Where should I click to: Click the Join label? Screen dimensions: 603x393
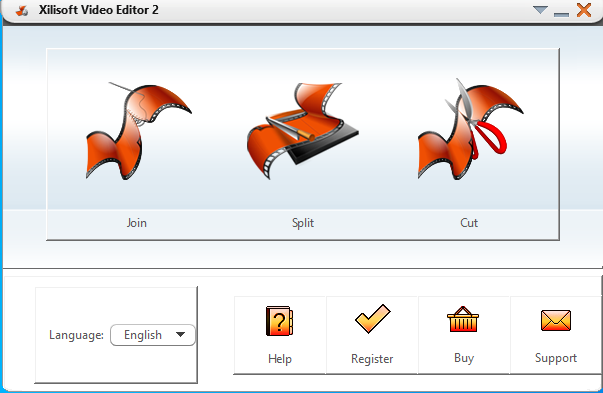pos(137,223)
